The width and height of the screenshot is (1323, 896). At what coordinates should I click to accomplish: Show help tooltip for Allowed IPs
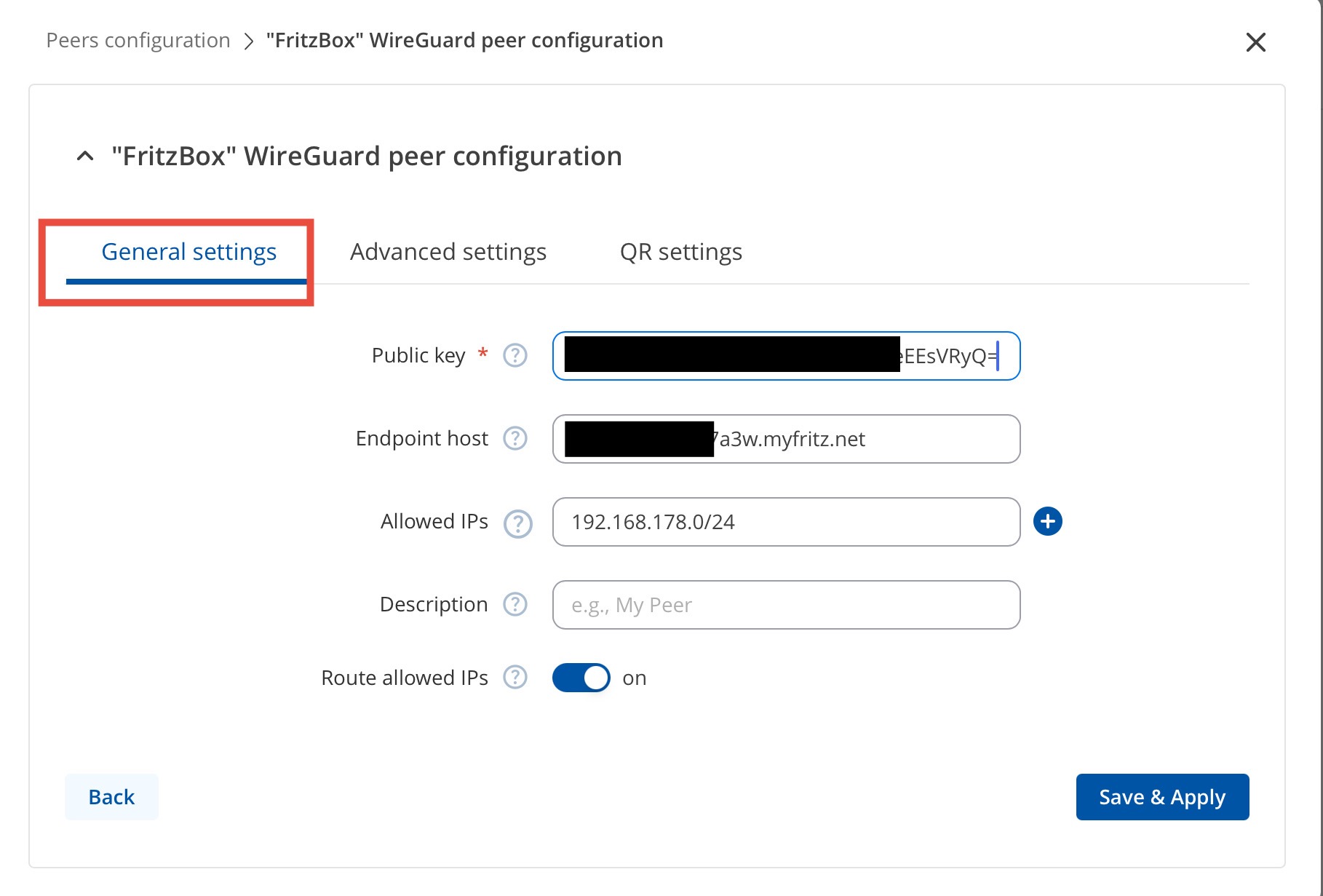517,523
